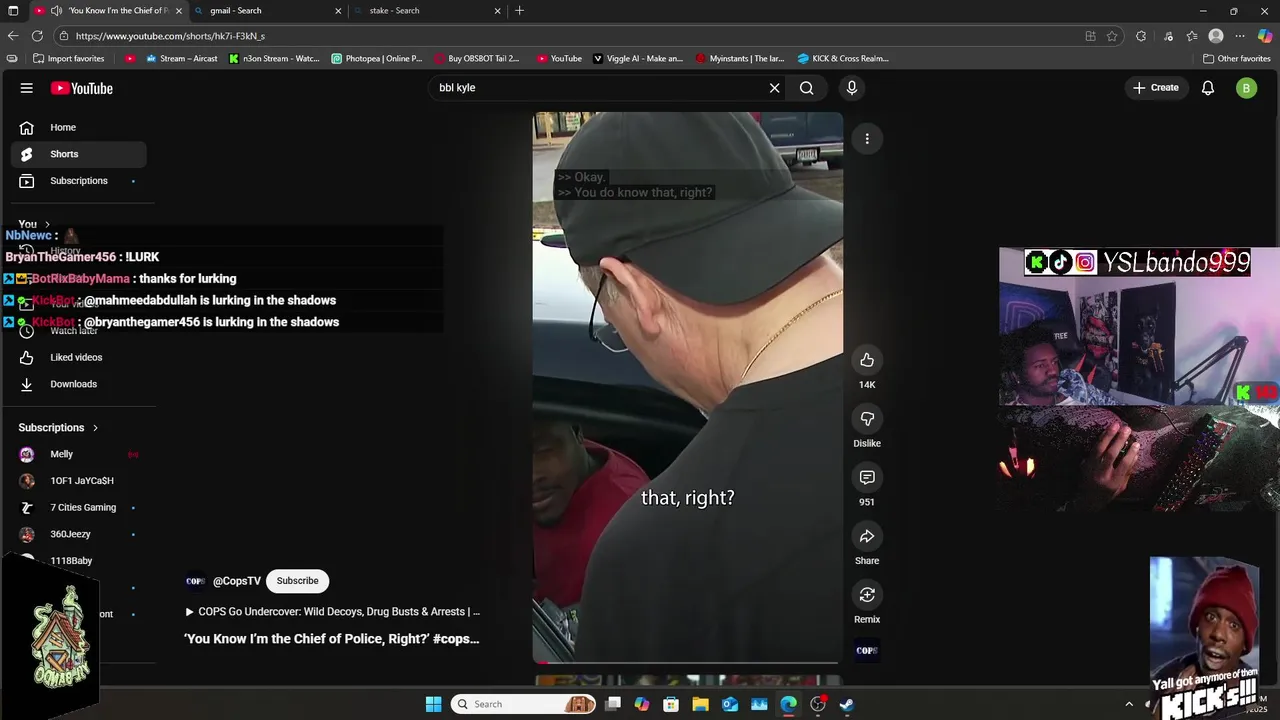The image size is (1280, 720).
Task: Click the YouTube search box containing bbl kyle
Action: coord(598,88)
